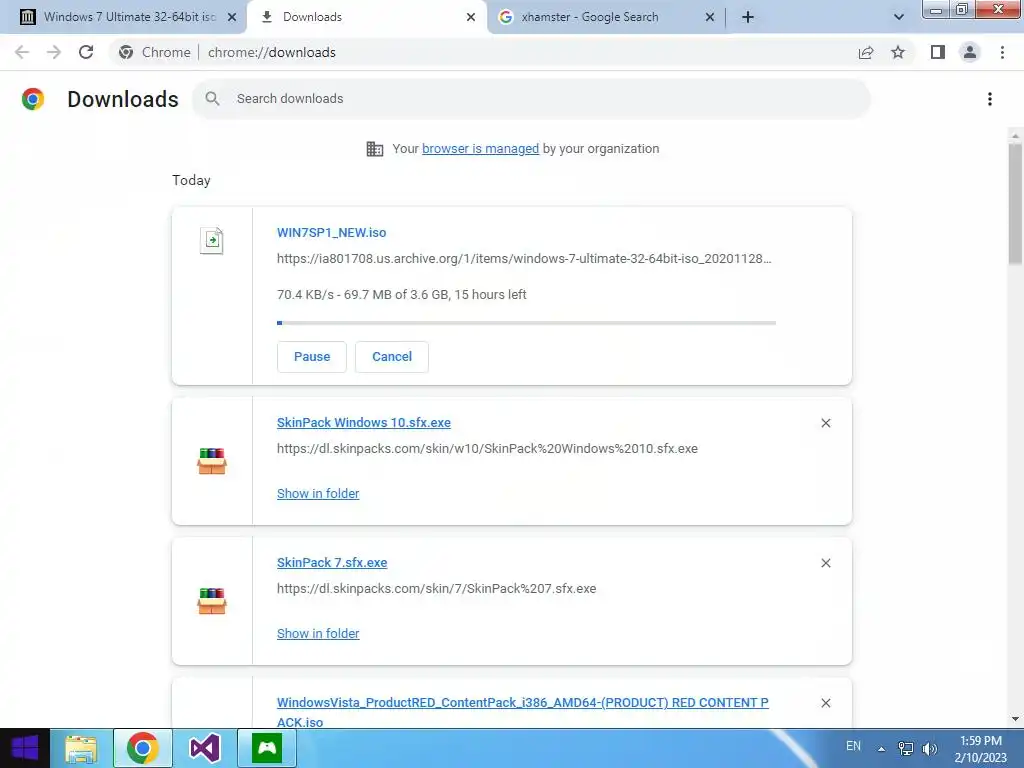Click the skinpacks.com w10 source URL

[x=487, y=449]
